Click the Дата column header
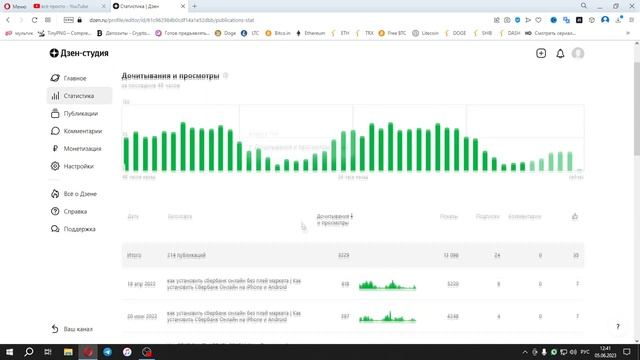Viewport: 640px width, 360px height. tap(133, 216)
